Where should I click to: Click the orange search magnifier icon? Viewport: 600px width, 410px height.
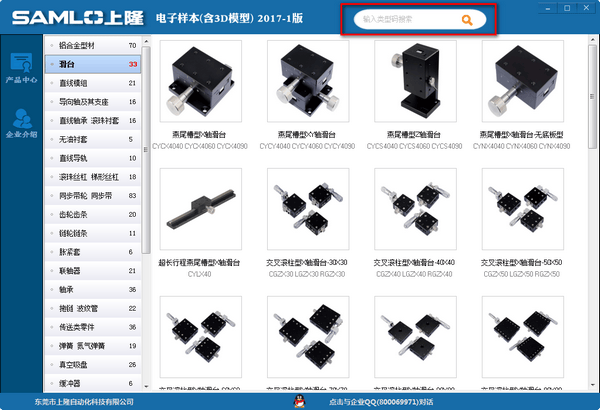(466, 20)
